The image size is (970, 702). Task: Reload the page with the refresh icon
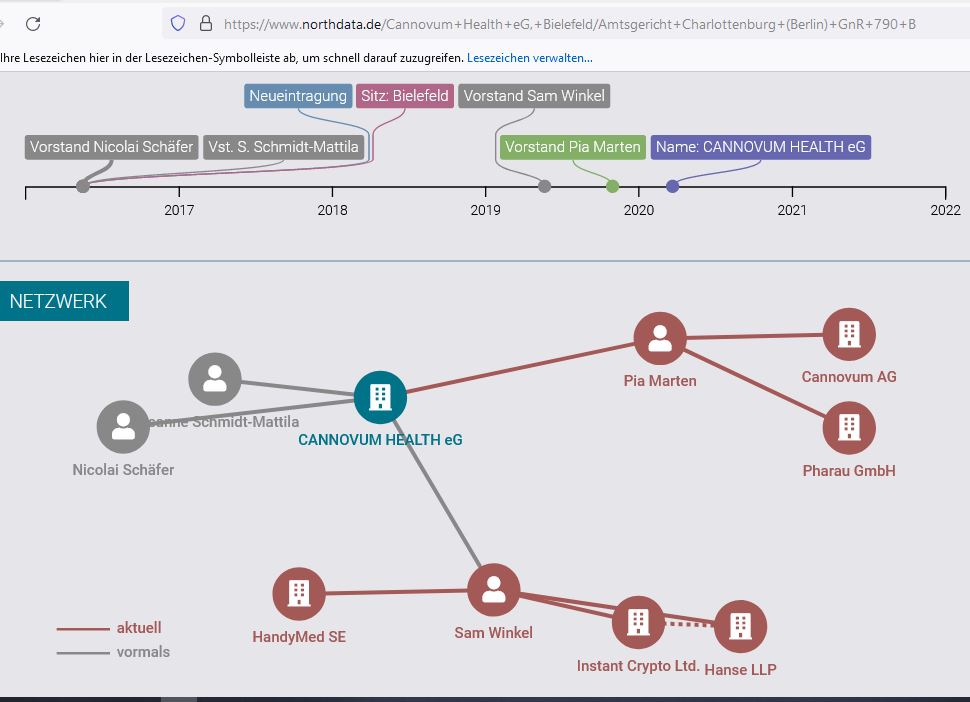(x=33, y=24)
